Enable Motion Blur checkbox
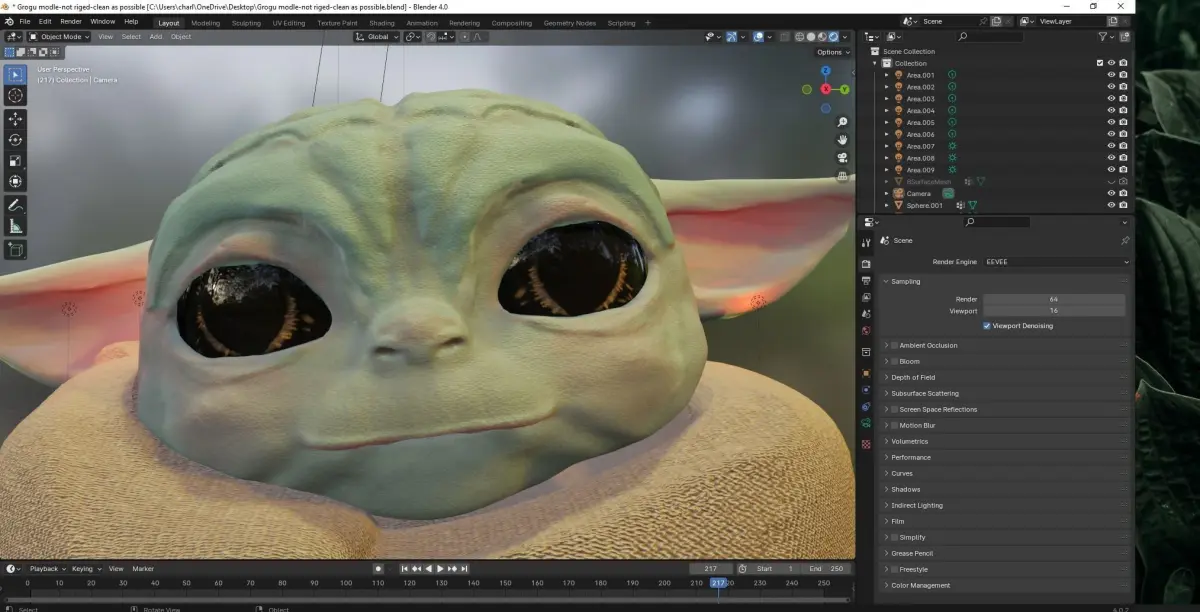Image resolution: width=1200 pixels, height=612 pixels. click(894, 425)
